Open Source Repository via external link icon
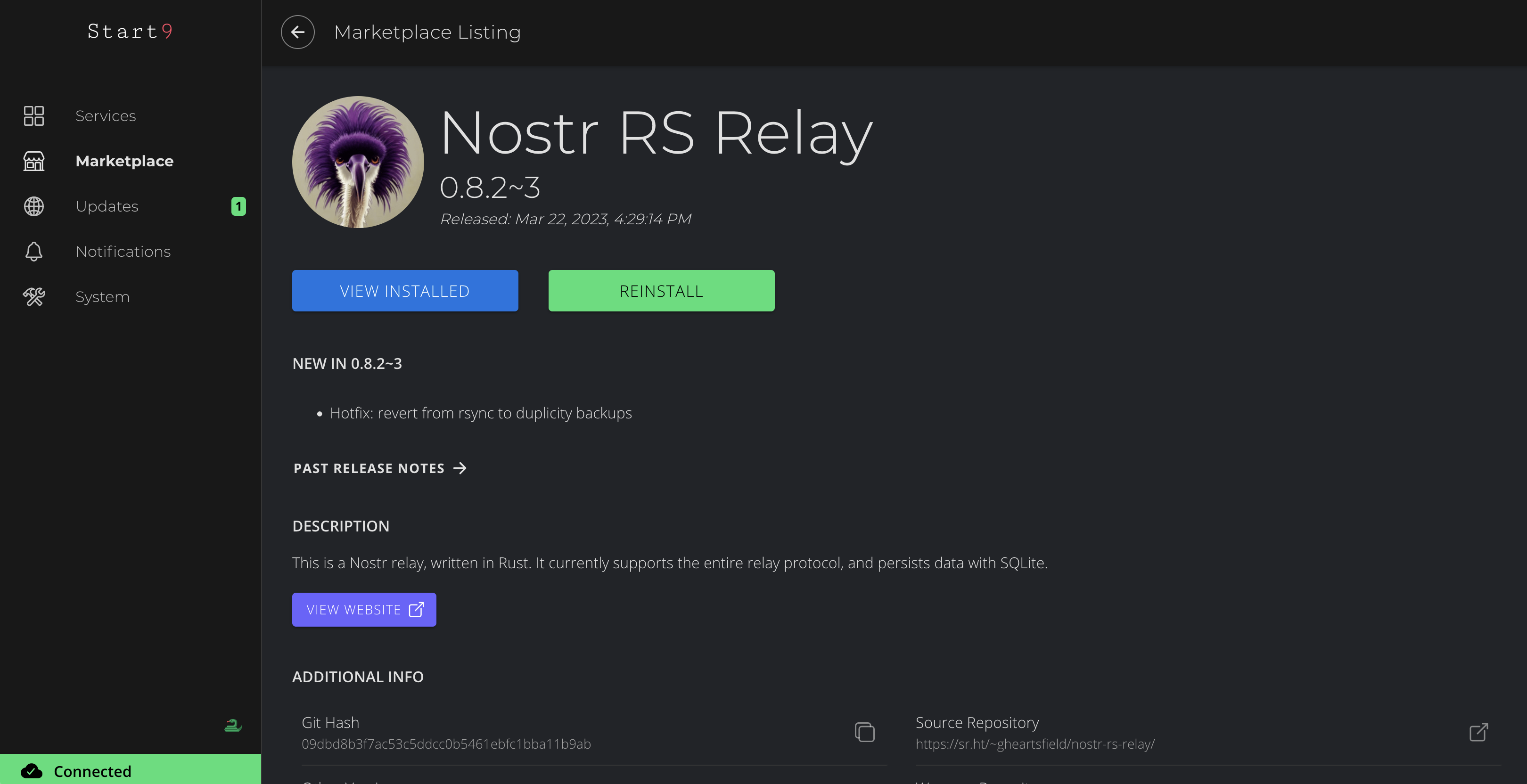 [1478, 732]
